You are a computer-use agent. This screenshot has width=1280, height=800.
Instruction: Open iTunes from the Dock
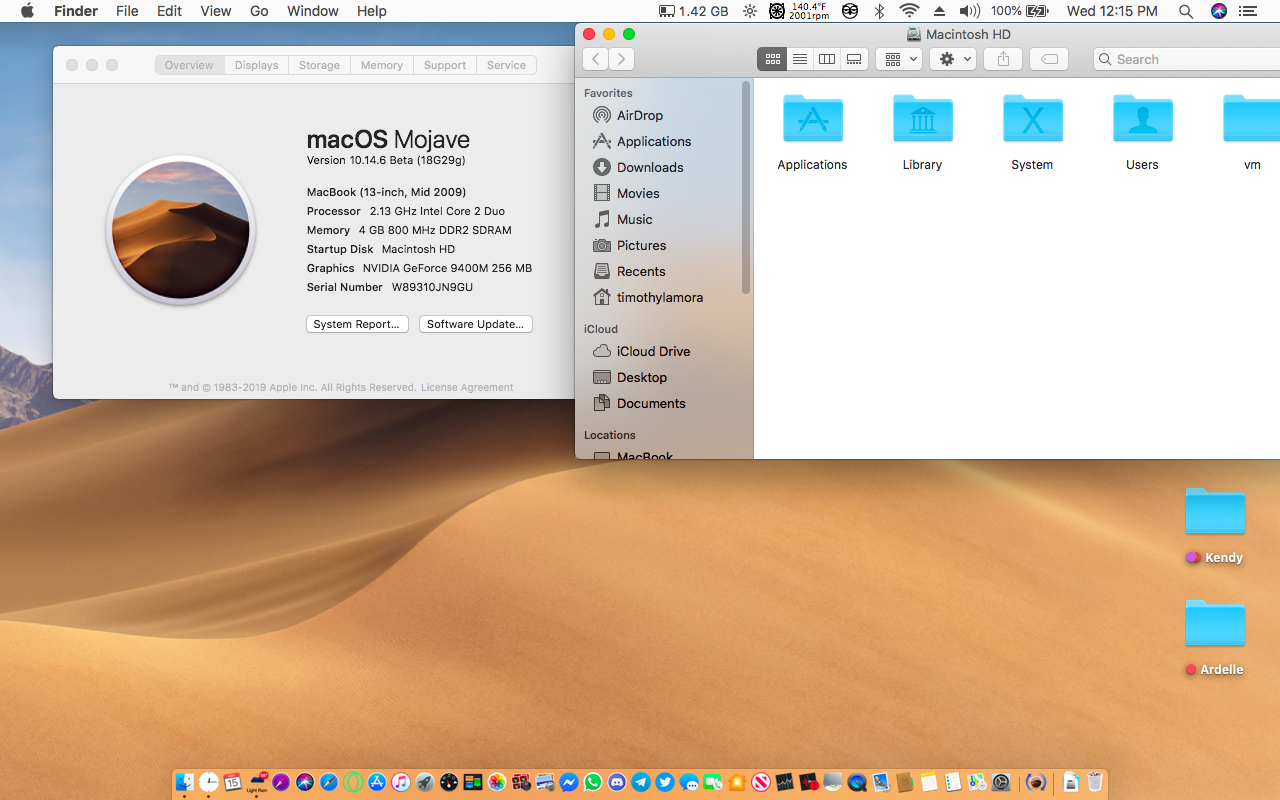401,782
